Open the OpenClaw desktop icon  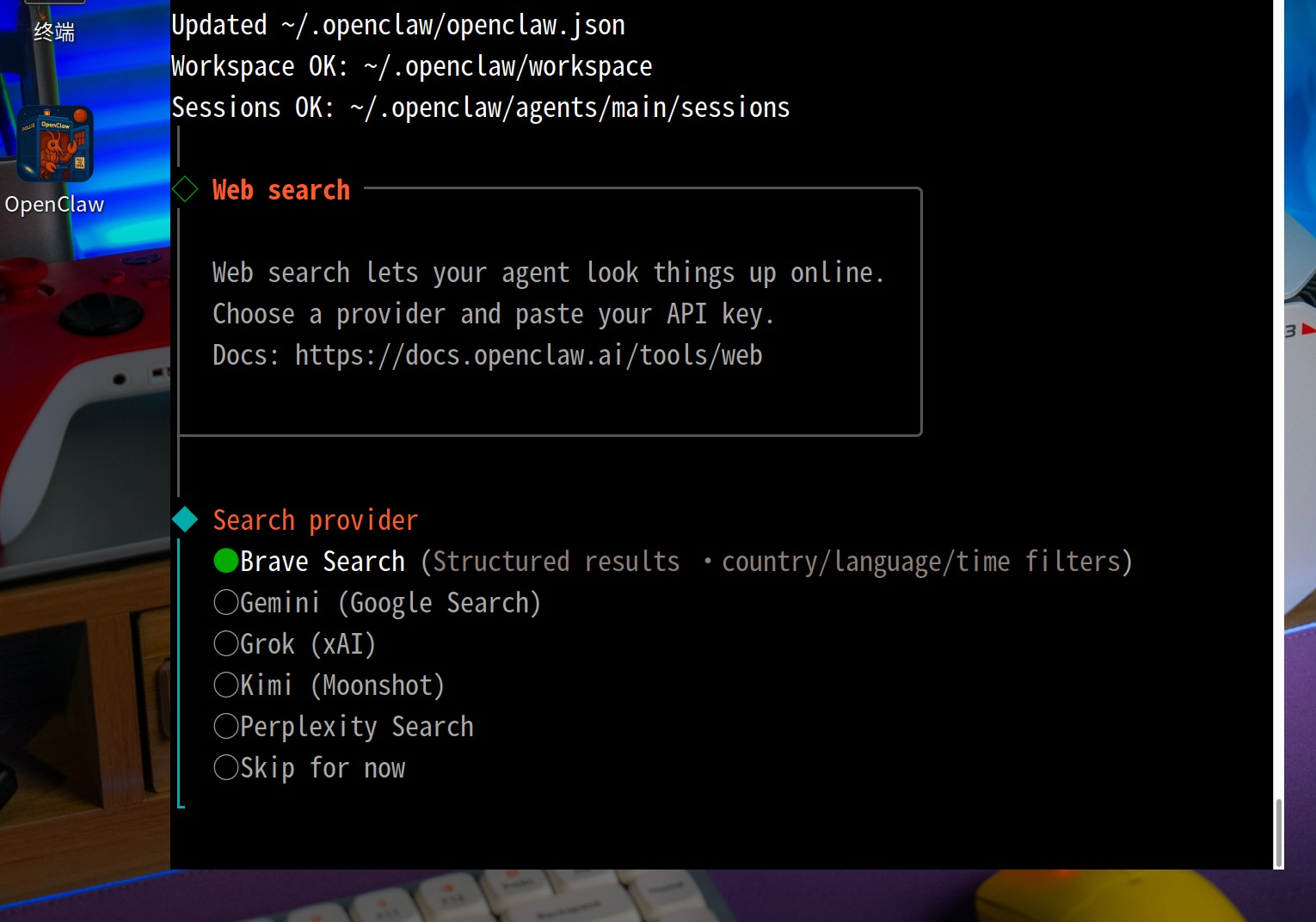(55, 144)
